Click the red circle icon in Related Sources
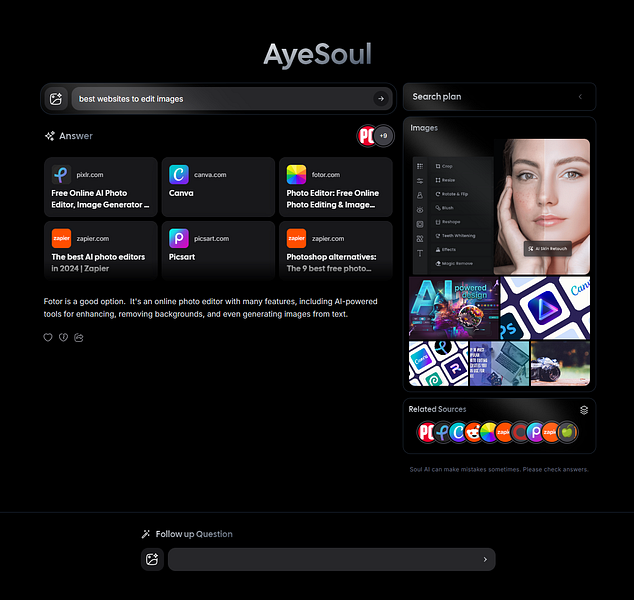The height and width of the screenshot is (600, 634). 520,432
